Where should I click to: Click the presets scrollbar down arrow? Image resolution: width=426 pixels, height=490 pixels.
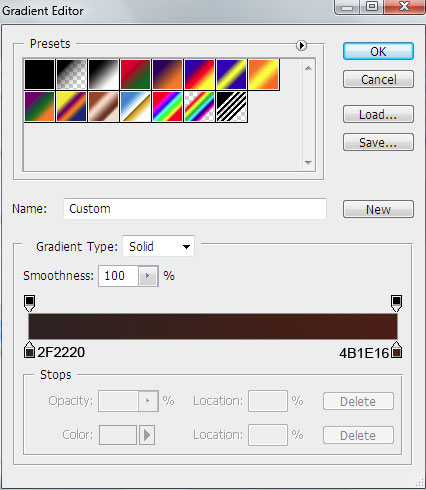point(308,163)
